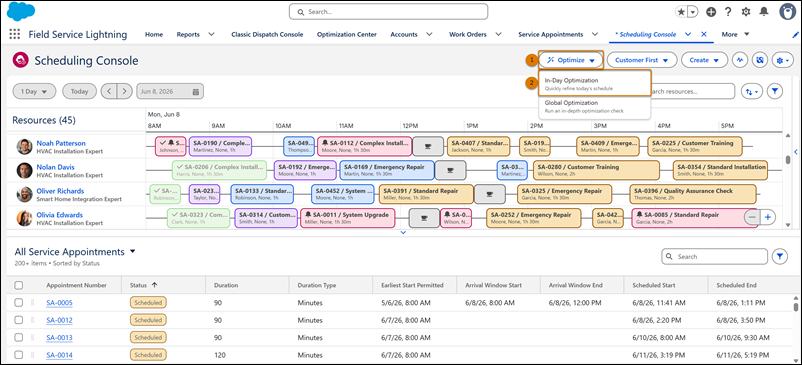Click the map view icon button

click(760, 60)
